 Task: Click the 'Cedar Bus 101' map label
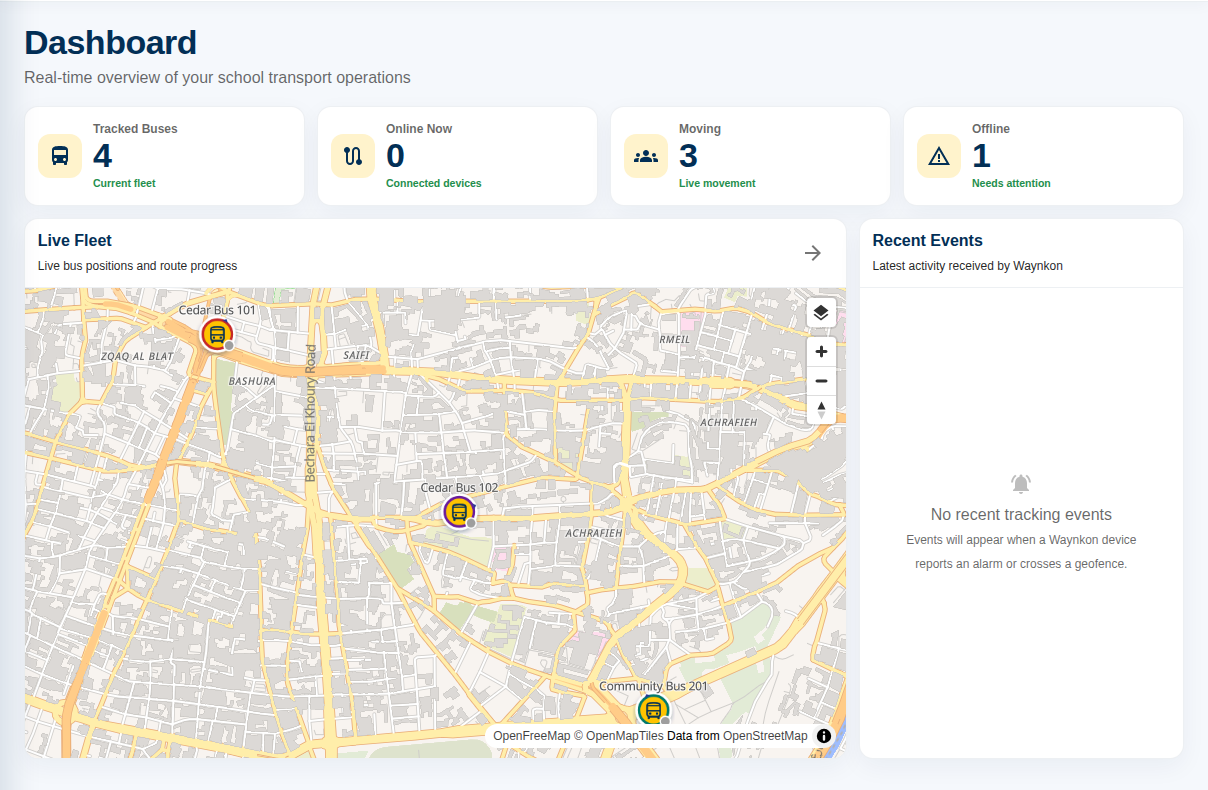(217, 310)
